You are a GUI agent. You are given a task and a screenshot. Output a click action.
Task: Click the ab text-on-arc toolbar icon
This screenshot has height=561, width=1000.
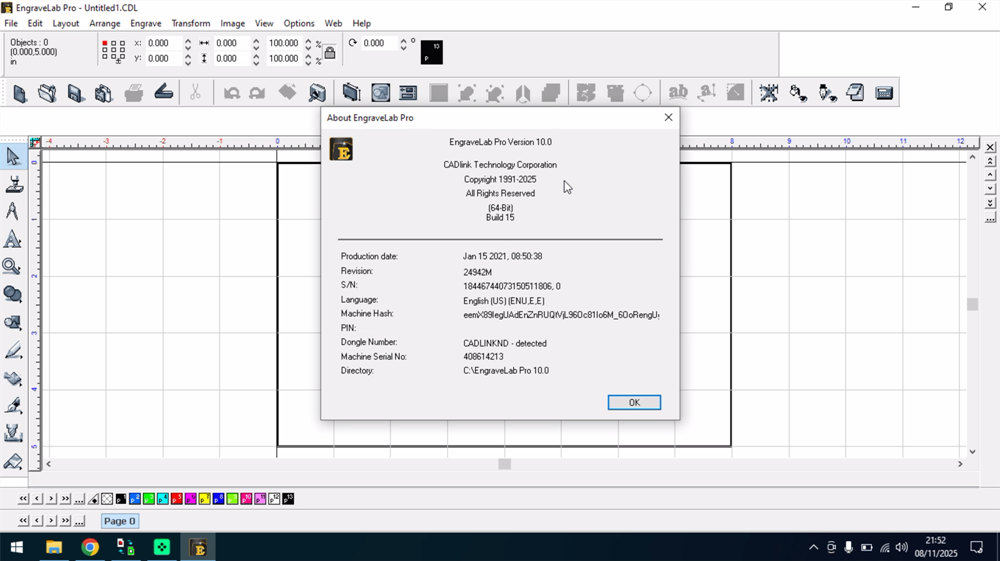click(x=677, y=93)
